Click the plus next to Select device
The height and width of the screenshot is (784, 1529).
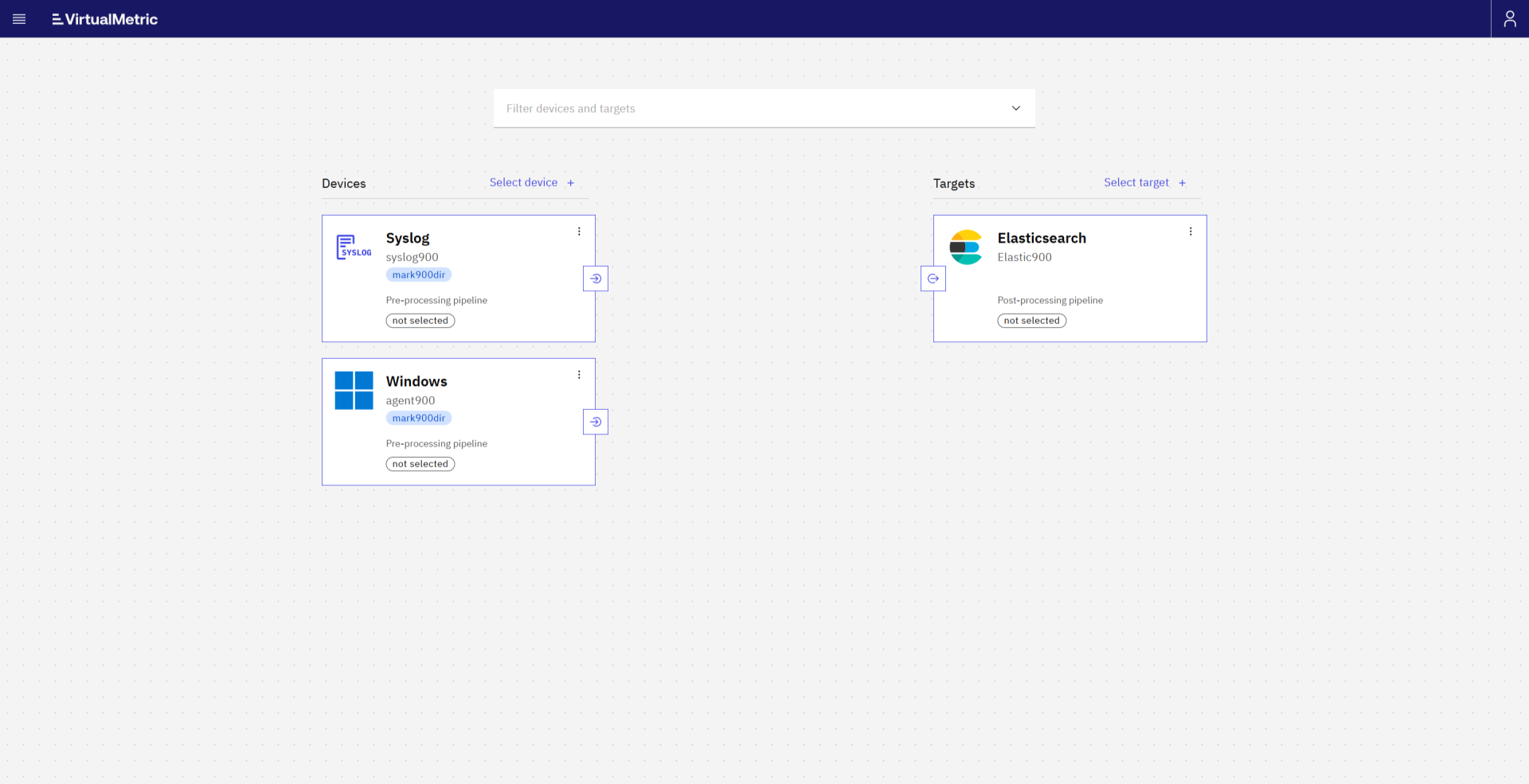tap(570, 182)
